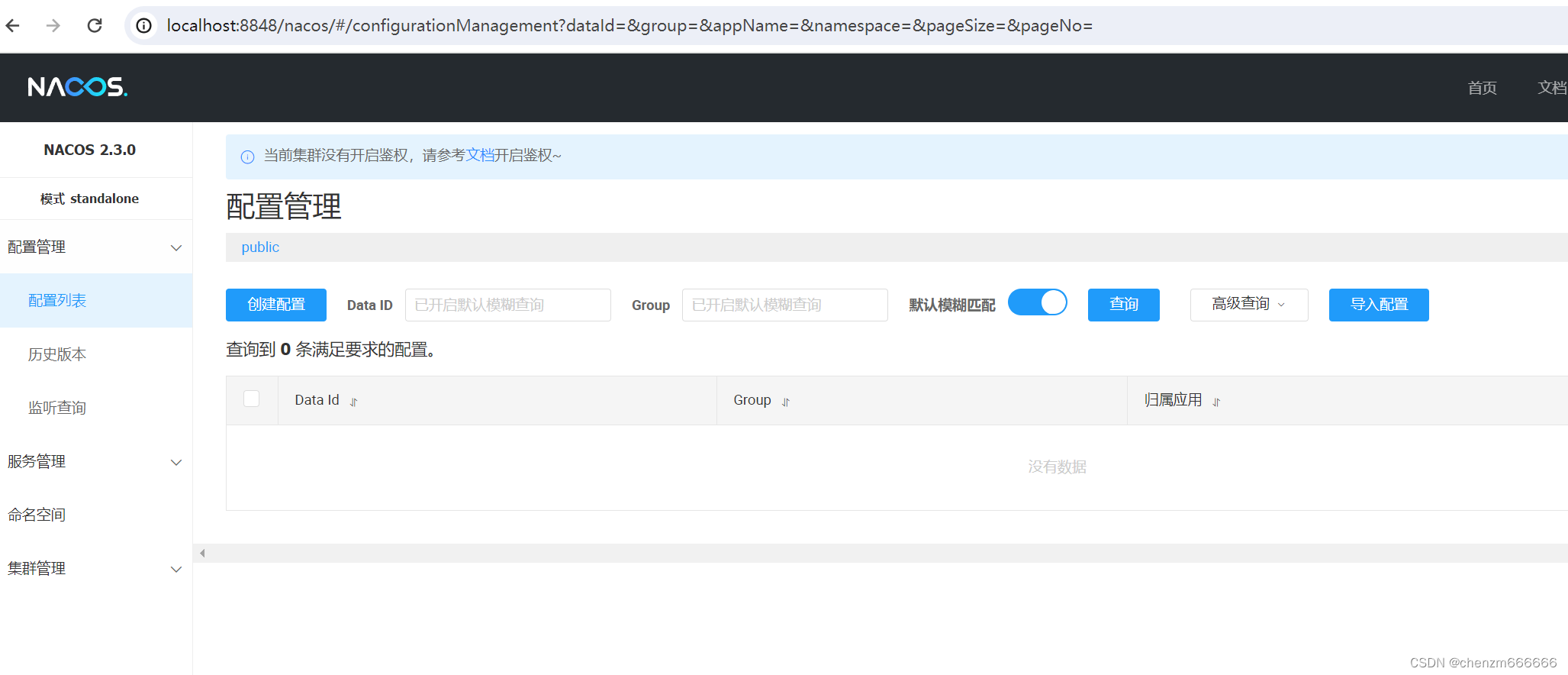Click the browser back arrow
Viewport: 1568px width, 675px height.
[13, 26]
